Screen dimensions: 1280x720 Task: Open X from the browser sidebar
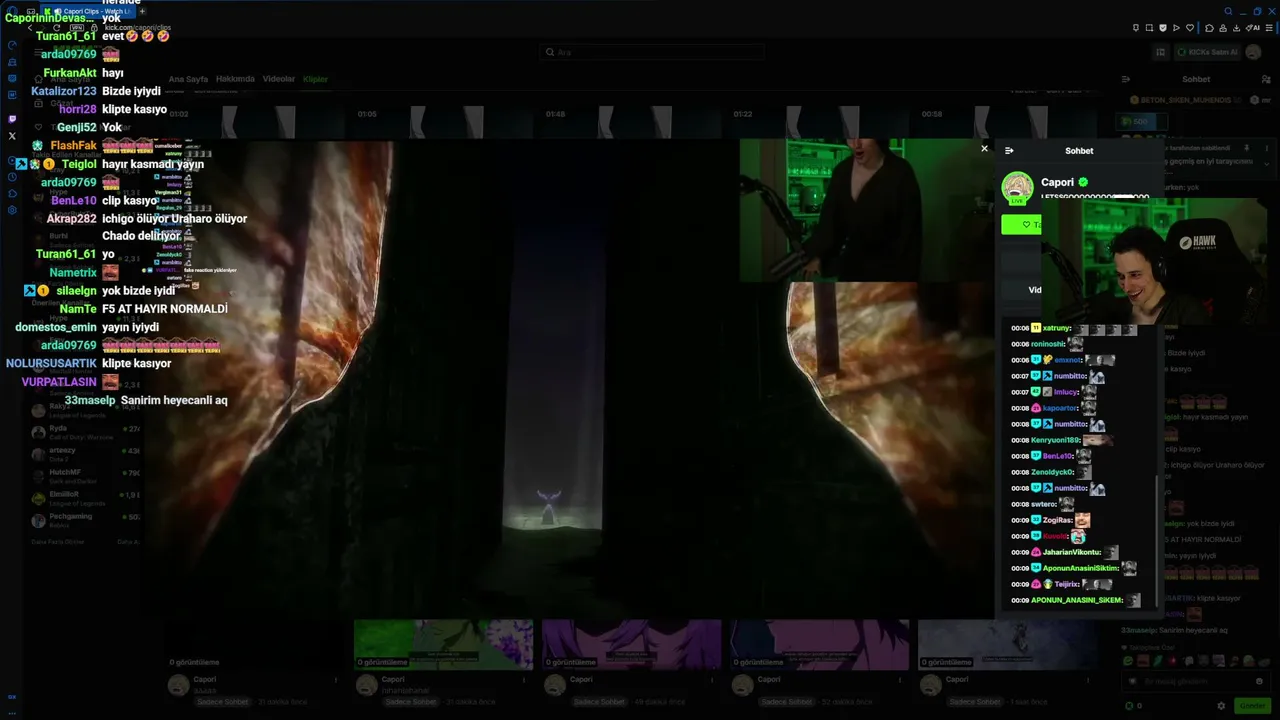pos(12,136)
